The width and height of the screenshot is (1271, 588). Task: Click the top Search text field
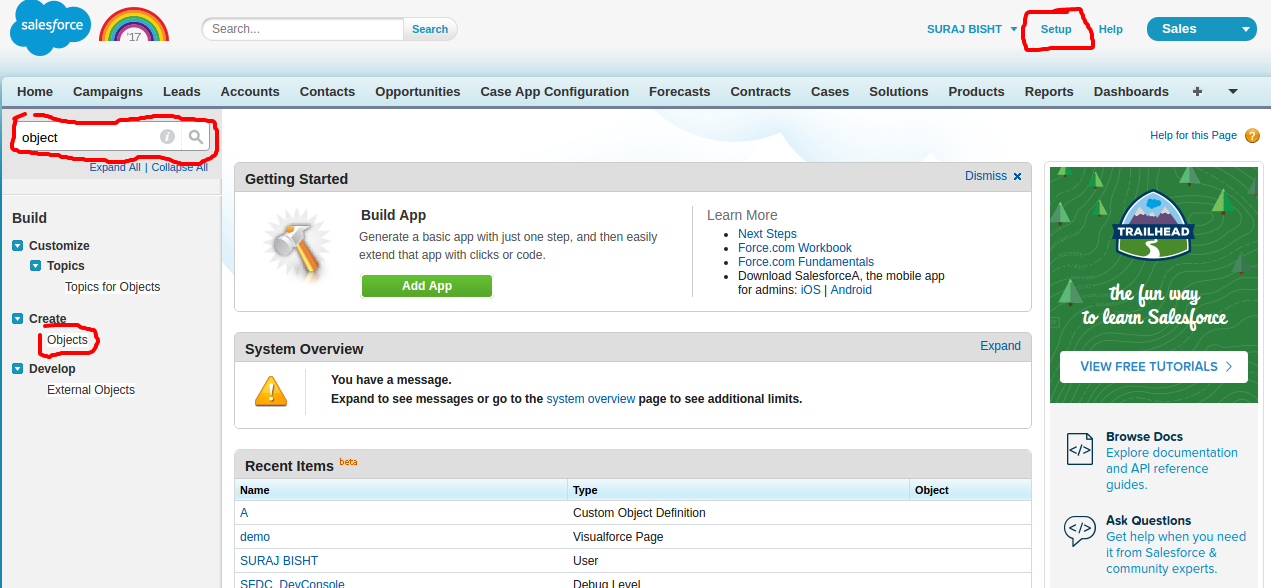pos(303,29)
